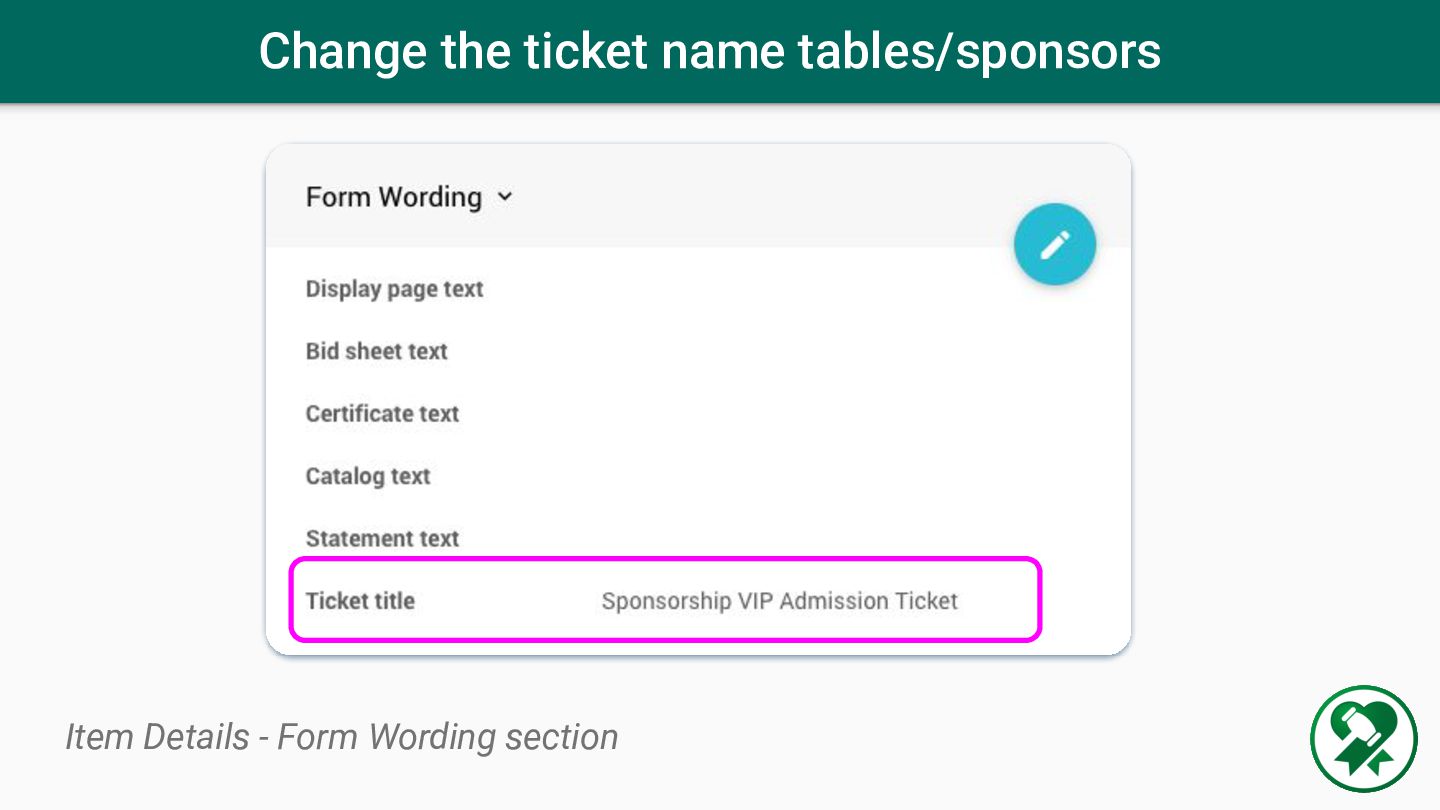Viewport: 1440px width, 810px height.
Task: Select the Form Wording section heading
Action: click(394, 197)
